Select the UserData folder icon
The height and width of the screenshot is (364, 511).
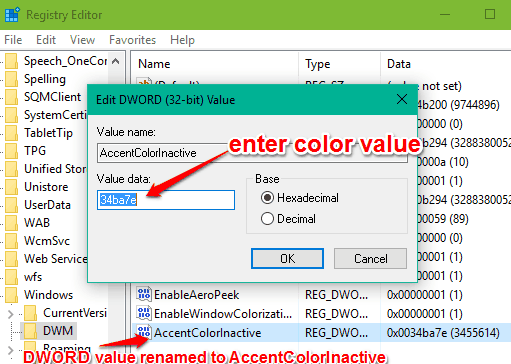12,205
